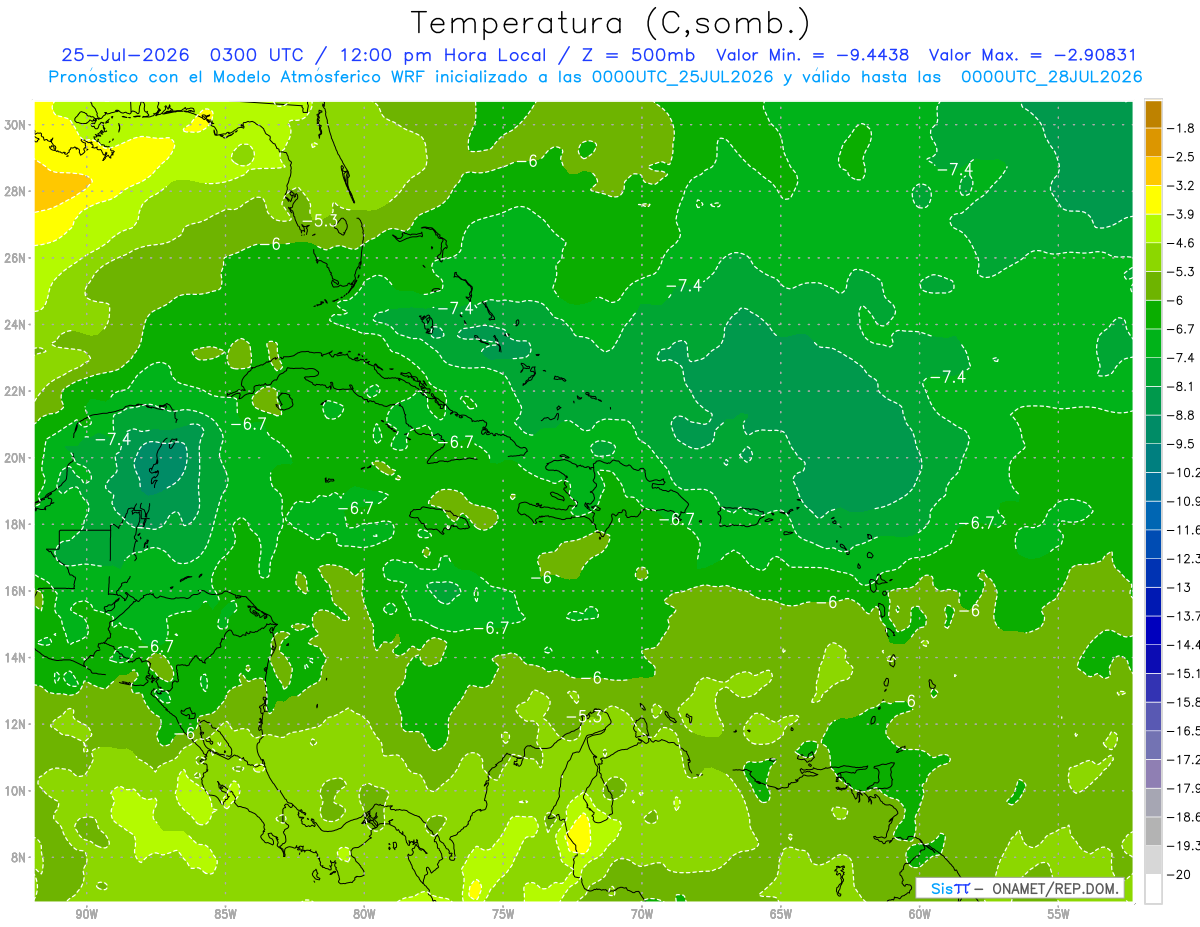Click the 70W longitude axis label
This screenshot has width=1200, height=927.
click(x=642, y=914)
